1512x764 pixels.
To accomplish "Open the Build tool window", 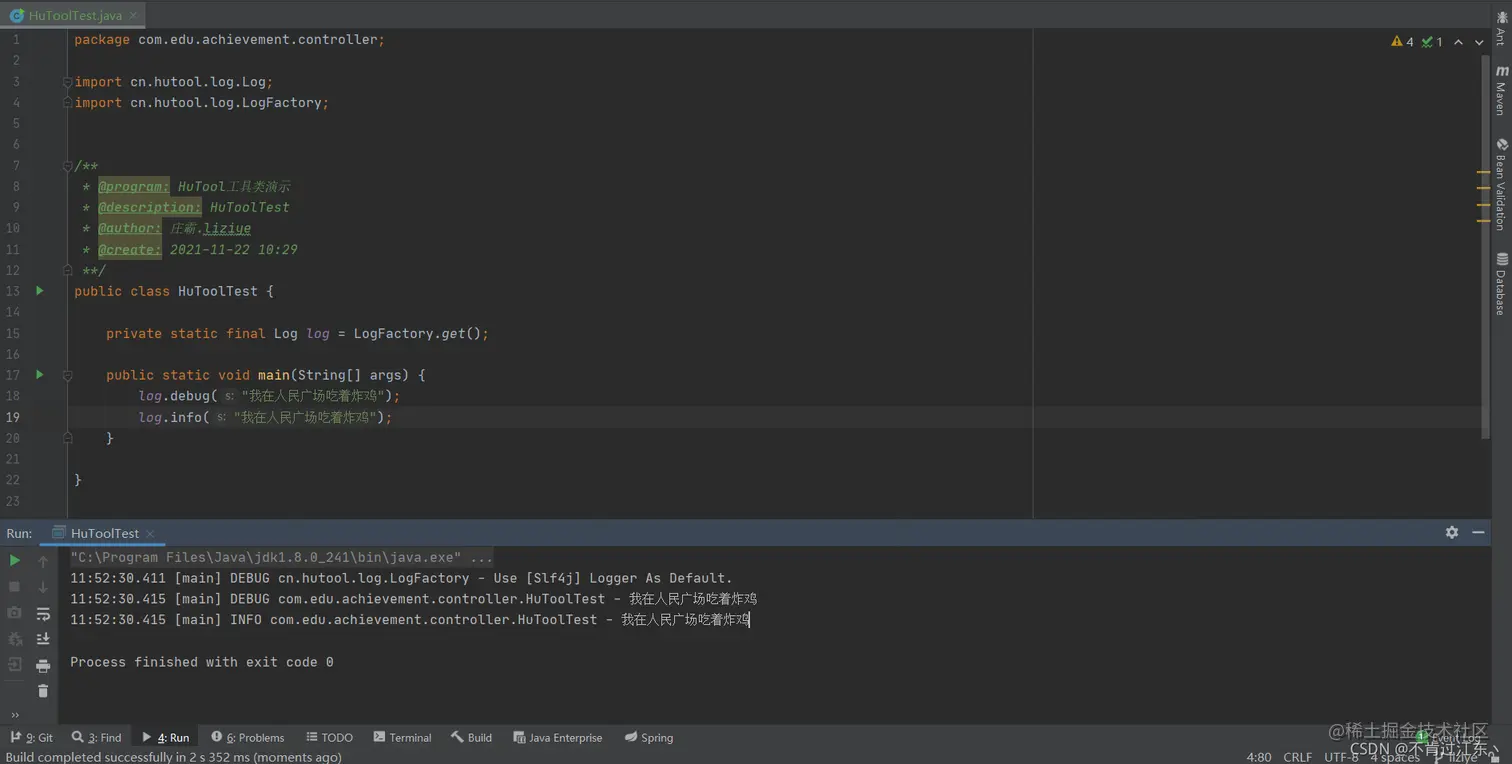I will (471, 738).
